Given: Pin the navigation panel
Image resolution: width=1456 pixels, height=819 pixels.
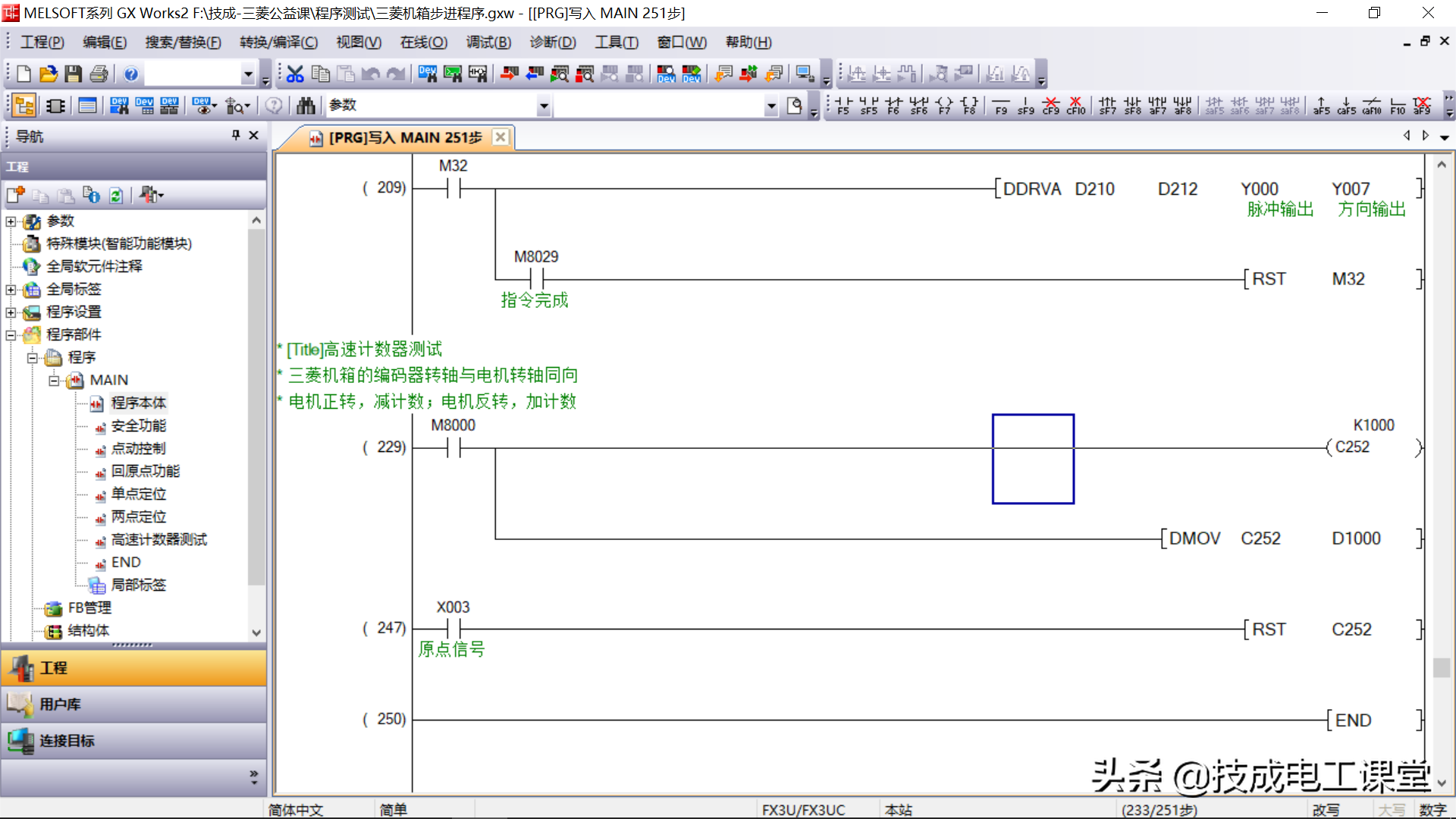Looking at the screenshot, I should (236, 135).
